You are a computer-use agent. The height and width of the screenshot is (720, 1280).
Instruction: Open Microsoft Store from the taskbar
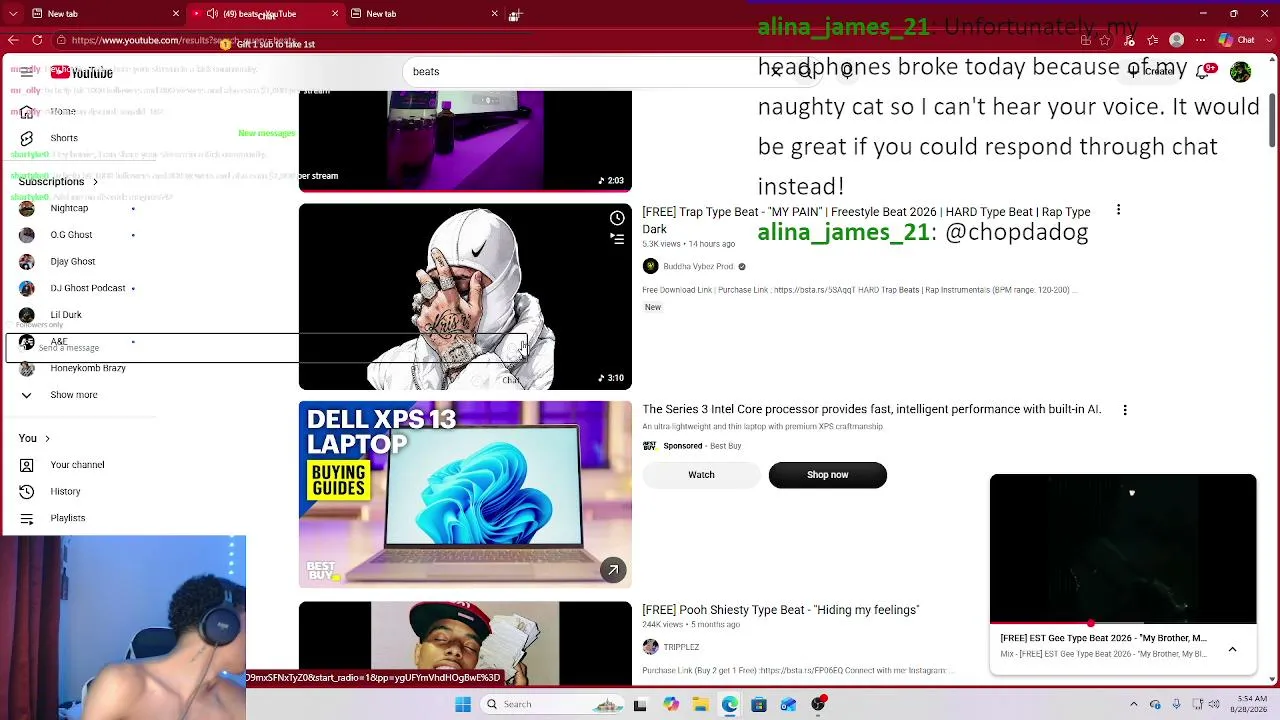click(x=759, y=705)
